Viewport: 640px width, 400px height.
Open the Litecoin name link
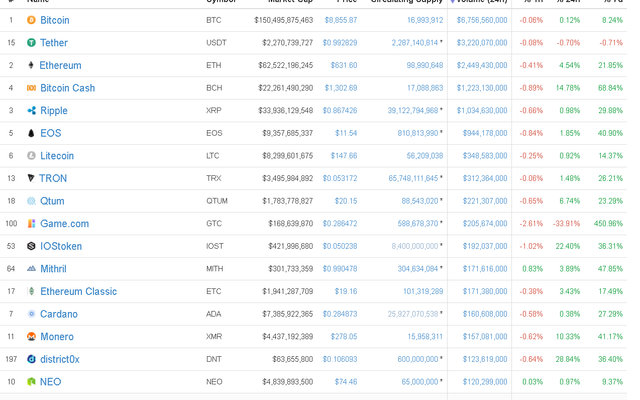(57, 156)
